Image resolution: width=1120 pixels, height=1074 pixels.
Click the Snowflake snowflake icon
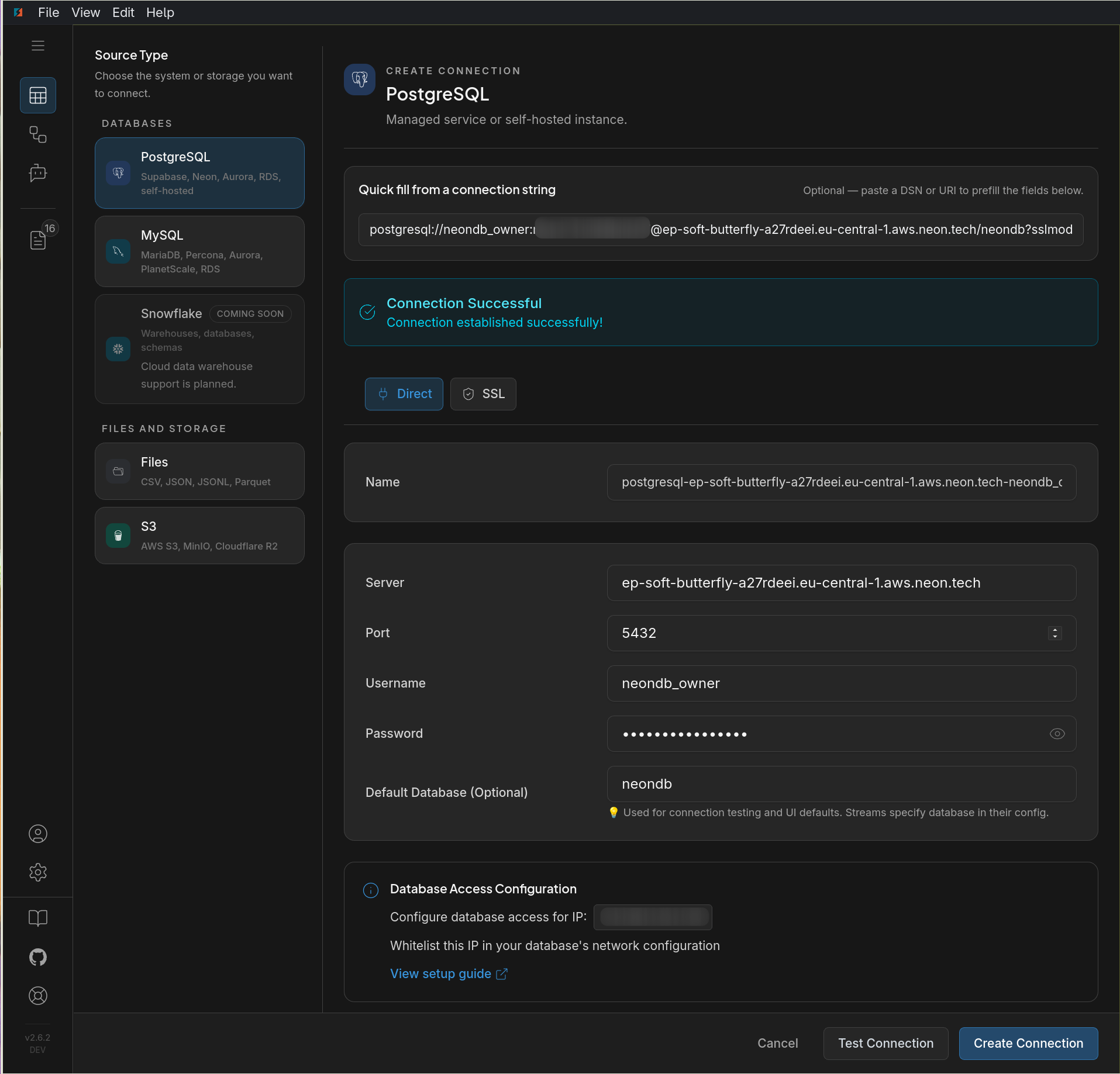[118, 349]
